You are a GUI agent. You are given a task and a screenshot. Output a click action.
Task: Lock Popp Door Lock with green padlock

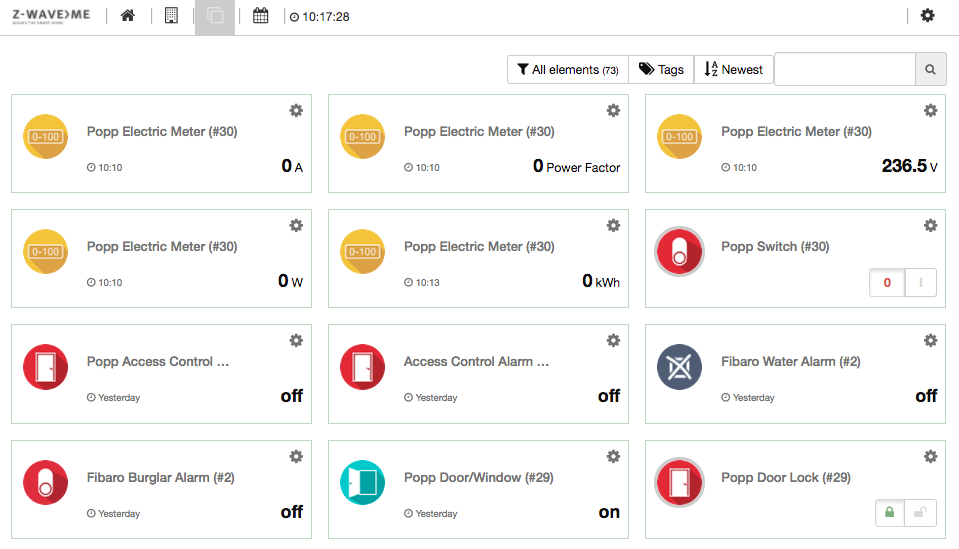(x=890, y=513)
